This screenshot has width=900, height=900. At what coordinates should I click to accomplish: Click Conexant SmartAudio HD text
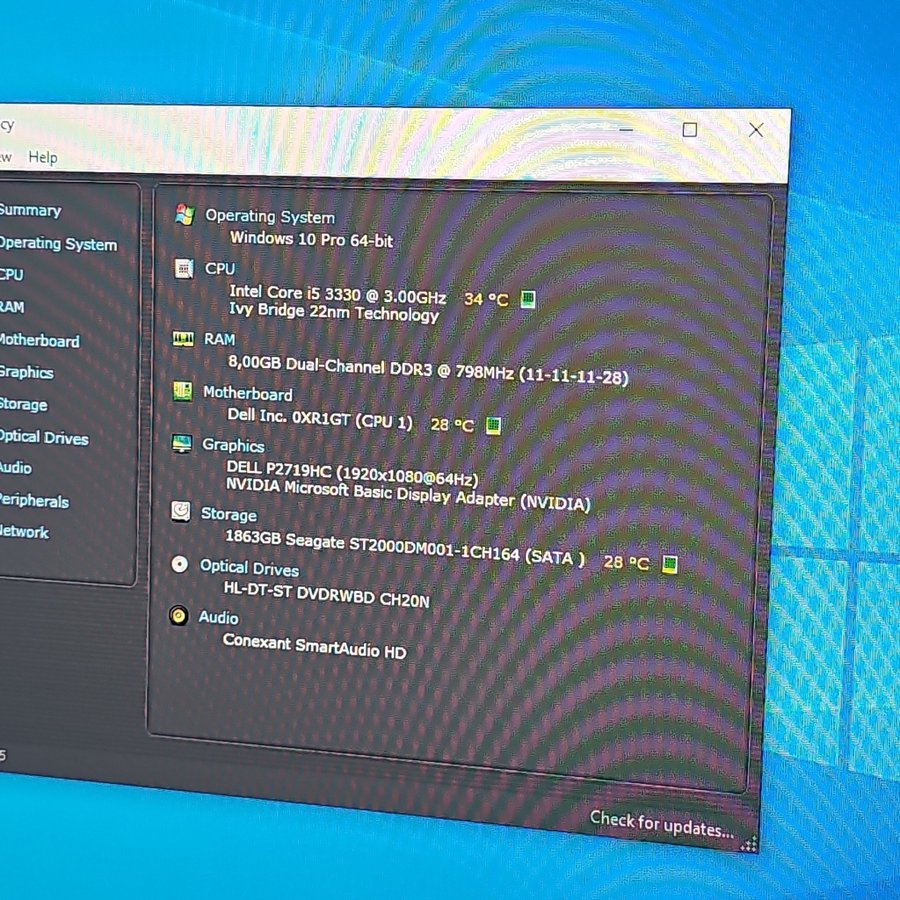tap(315, 646)
